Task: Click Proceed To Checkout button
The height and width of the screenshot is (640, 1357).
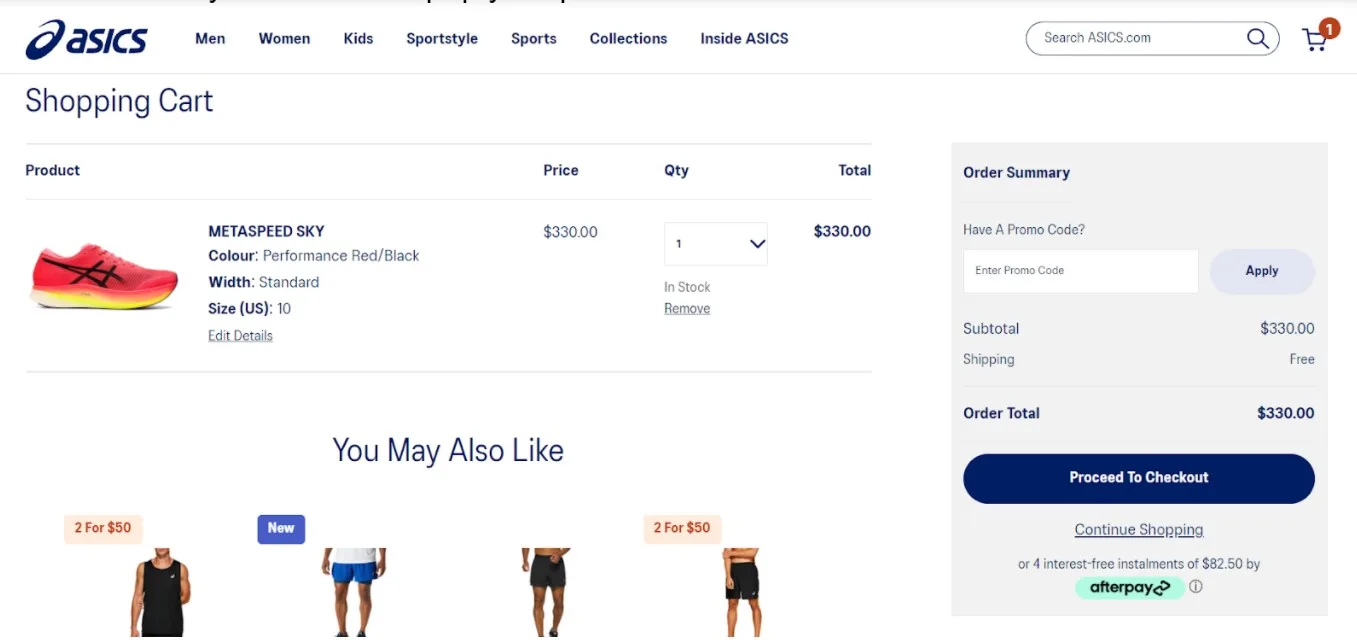Action: pos(1139,478)
